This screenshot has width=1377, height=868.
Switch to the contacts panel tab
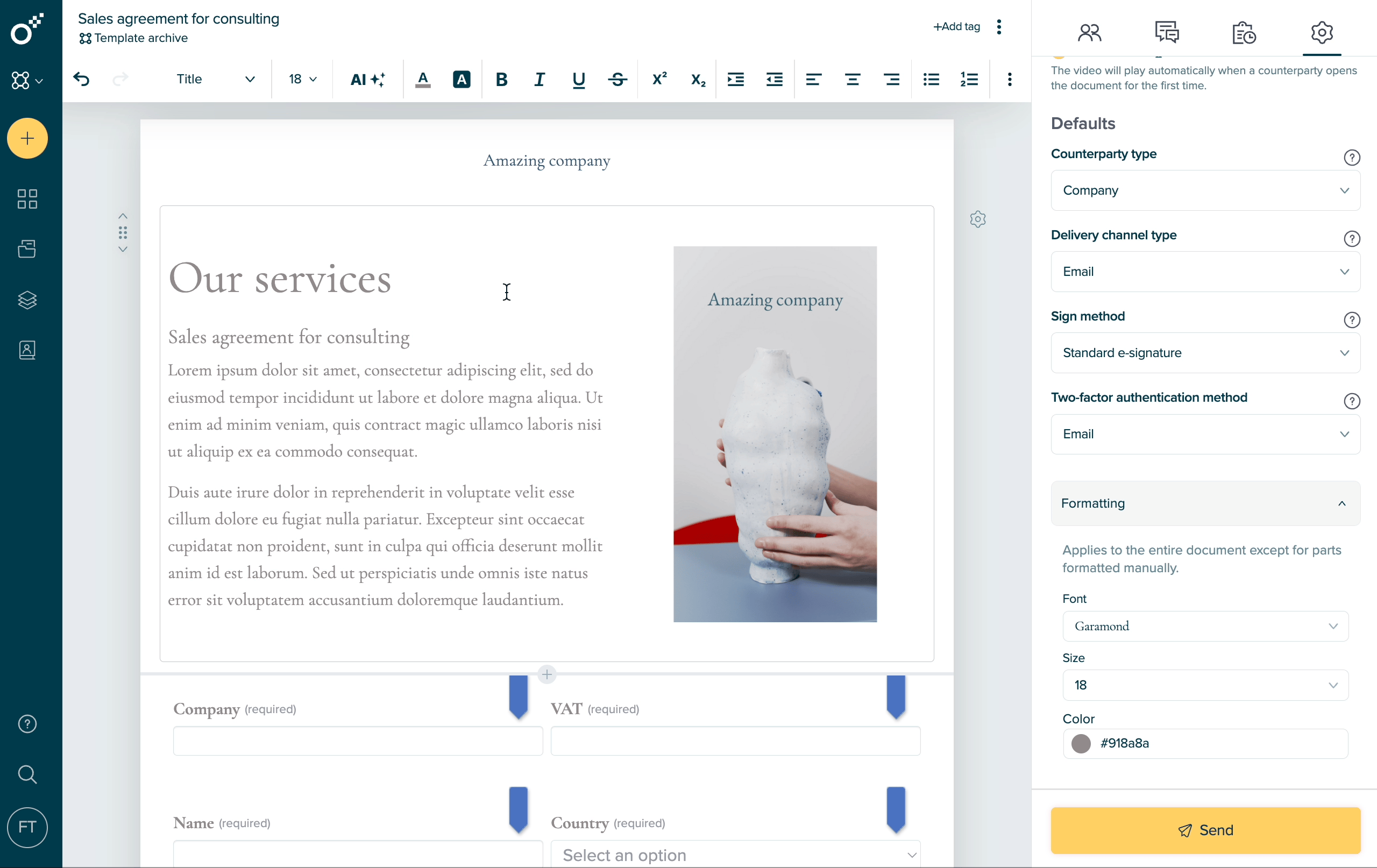coord(1088,32)
